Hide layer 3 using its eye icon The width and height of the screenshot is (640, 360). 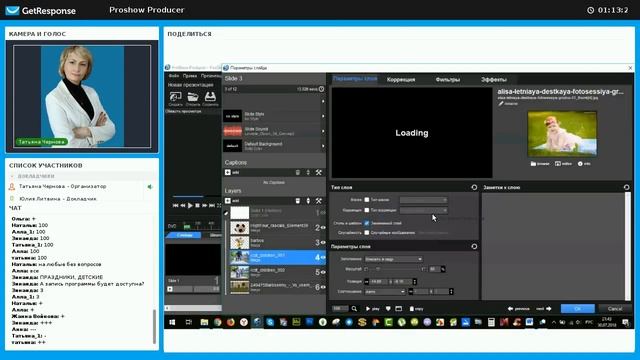[x=323, y=242]
